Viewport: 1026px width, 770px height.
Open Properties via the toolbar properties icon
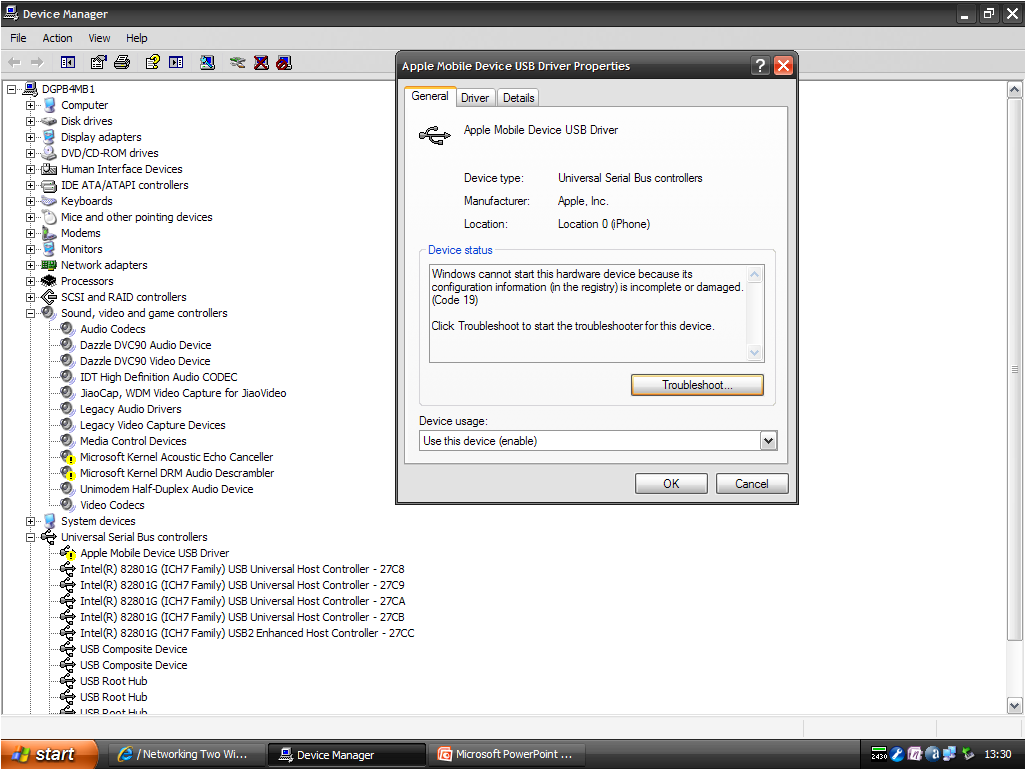(x=98, y=63)
